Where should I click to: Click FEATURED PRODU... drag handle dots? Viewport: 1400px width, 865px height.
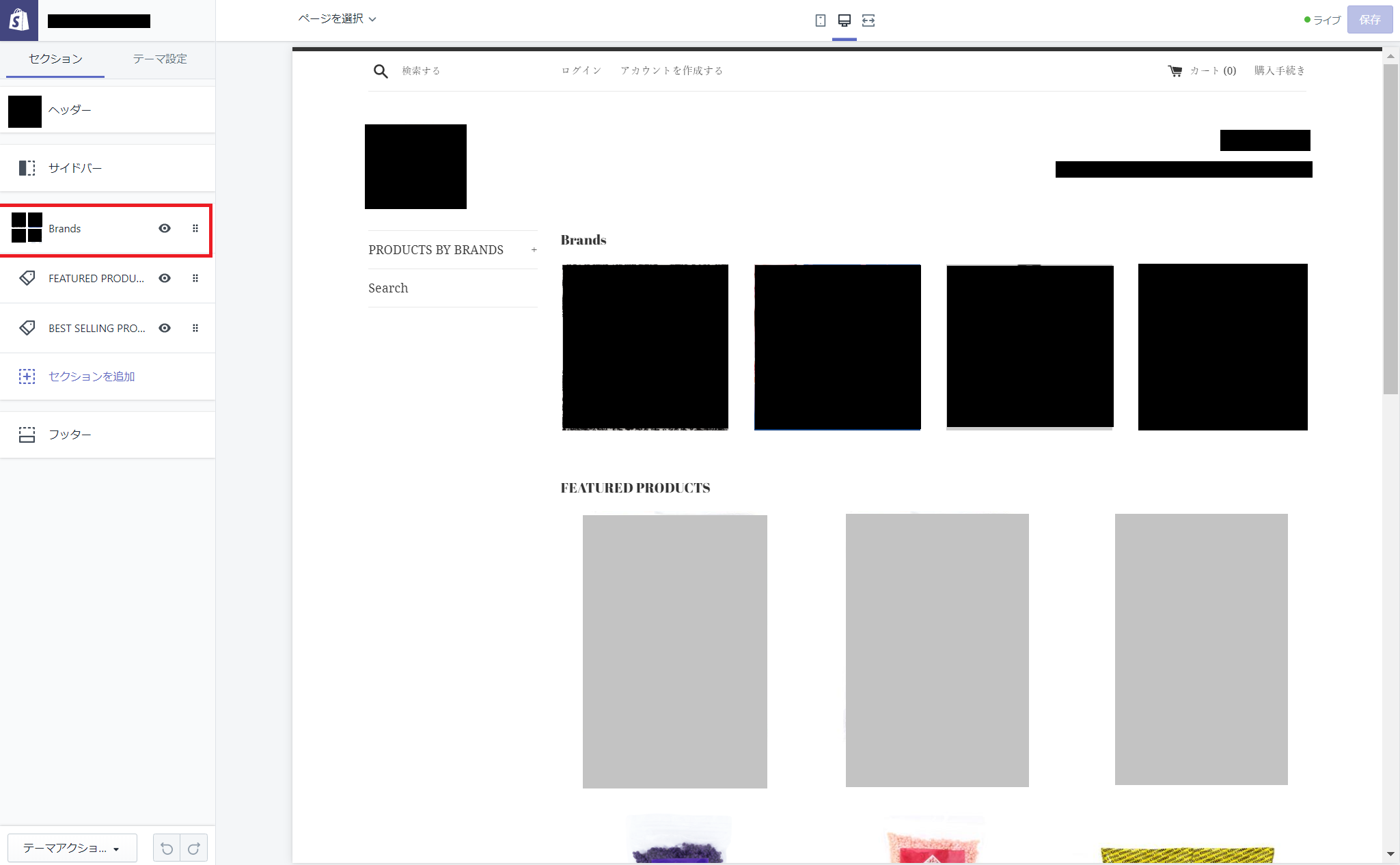click(195, 278)
